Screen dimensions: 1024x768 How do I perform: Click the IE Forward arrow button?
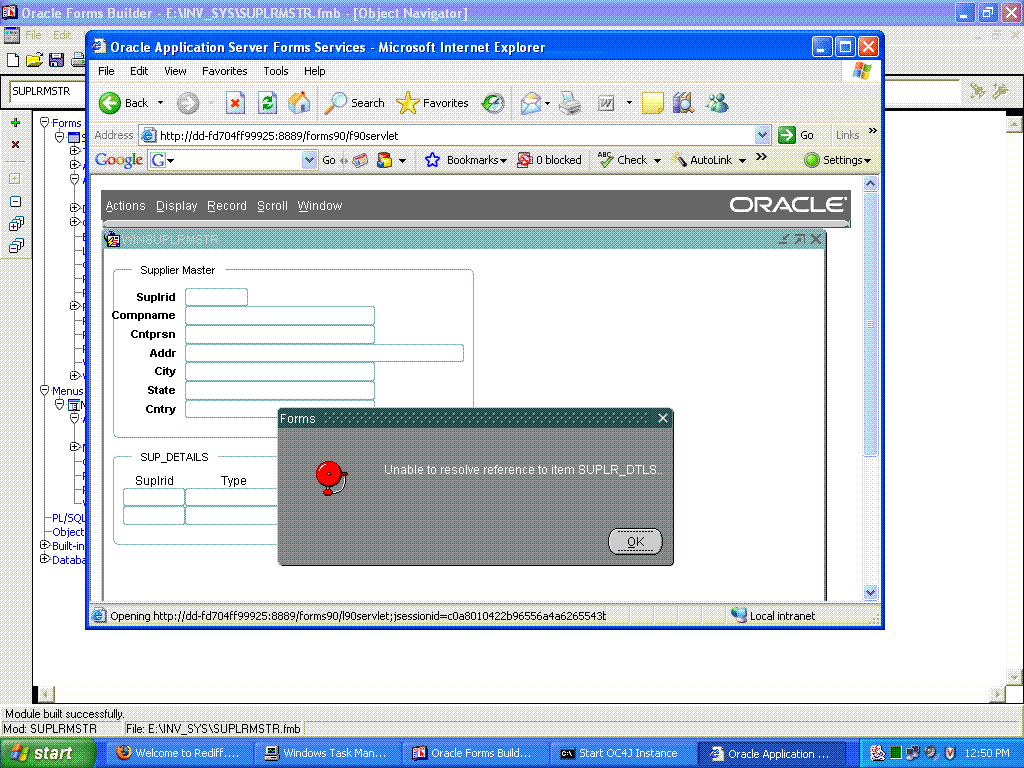188,103
